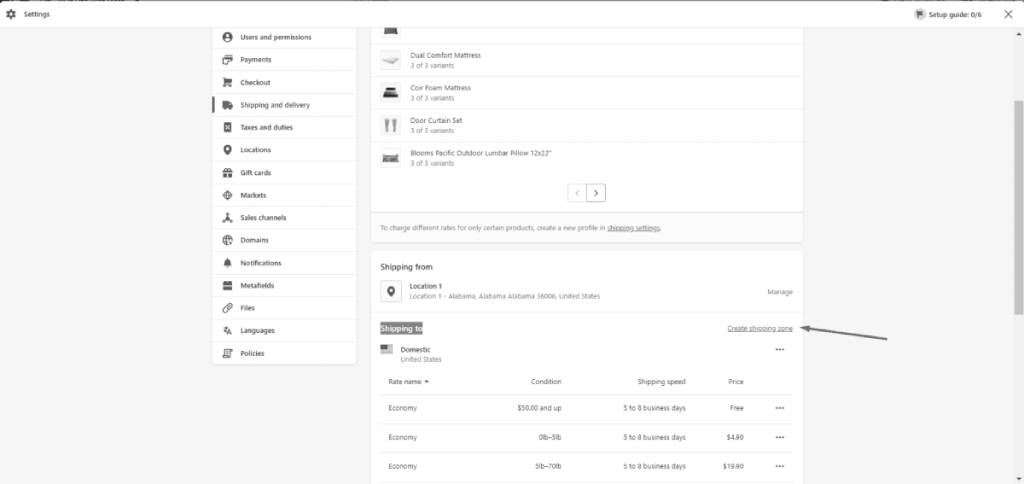Viewport: 1024px width, 484px height.
Task: Open Sales channels settings
Action: point(262,218)
